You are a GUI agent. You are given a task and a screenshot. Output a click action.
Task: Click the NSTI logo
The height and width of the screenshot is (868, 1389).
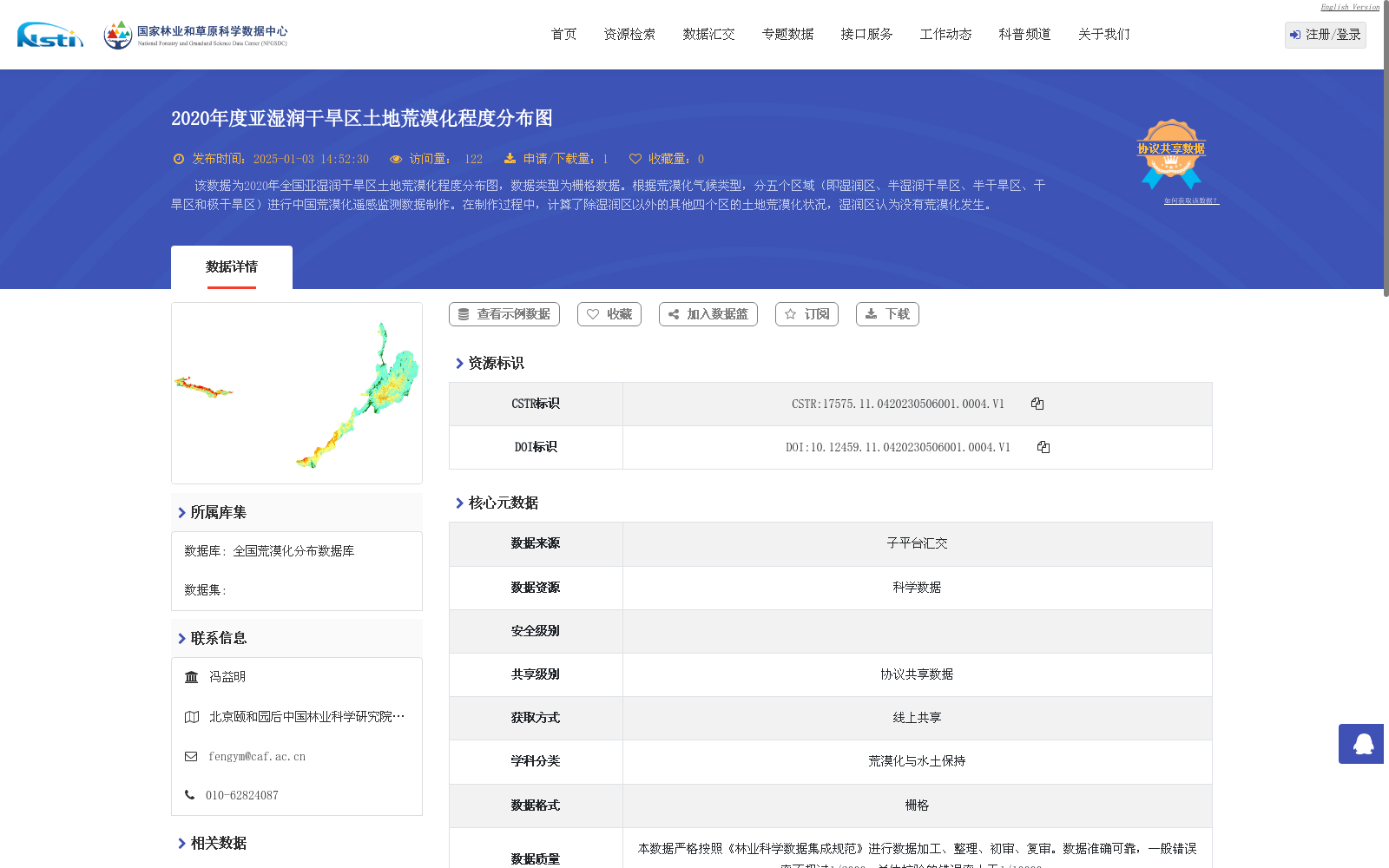click(50, 35)
